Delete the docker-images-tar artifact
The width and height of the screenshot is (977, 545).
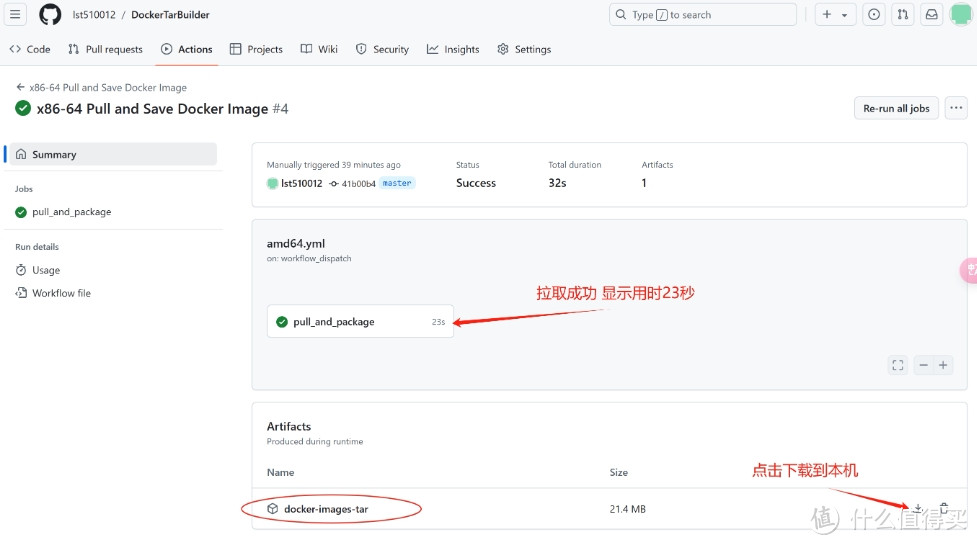coord(944,509)
